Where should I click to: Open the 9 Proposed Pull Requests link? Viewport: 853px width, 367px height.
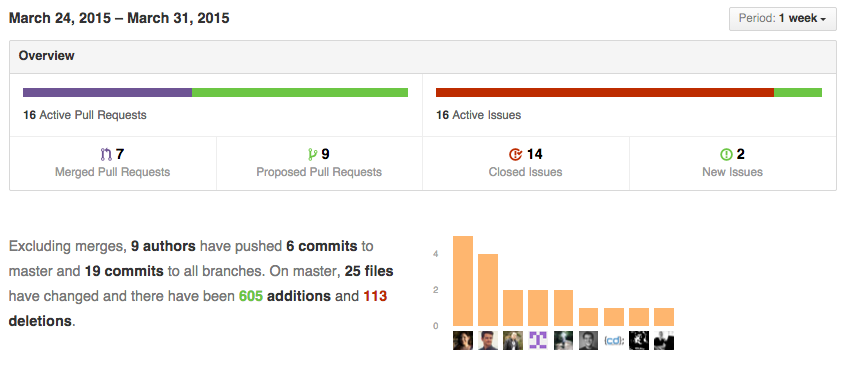pyautogui.click(x=319, y=163)
